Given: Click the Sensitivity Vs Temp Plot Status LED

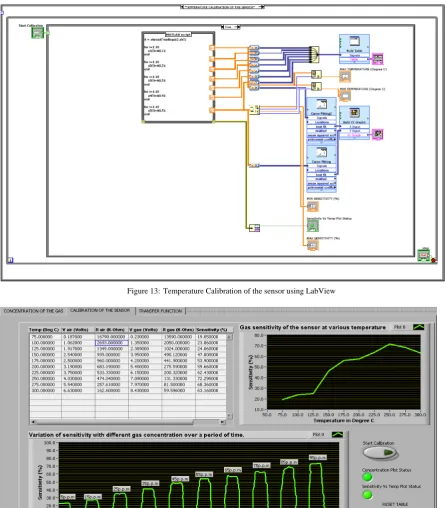Looking at the screenshot, I should pyautogui.click(x=367, y=495).
